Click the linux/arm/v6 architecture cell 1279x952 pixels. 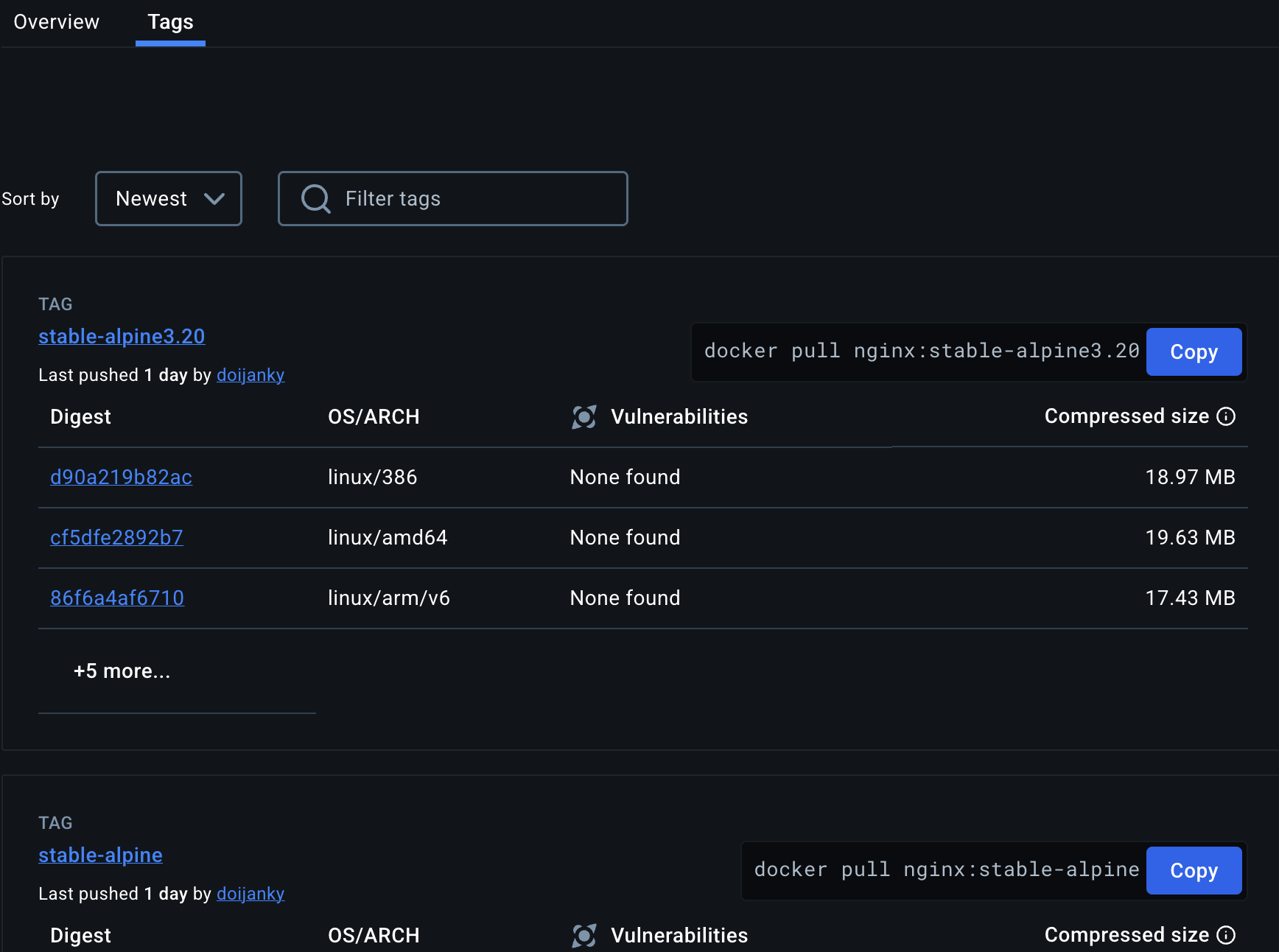(x=389, y=598)
